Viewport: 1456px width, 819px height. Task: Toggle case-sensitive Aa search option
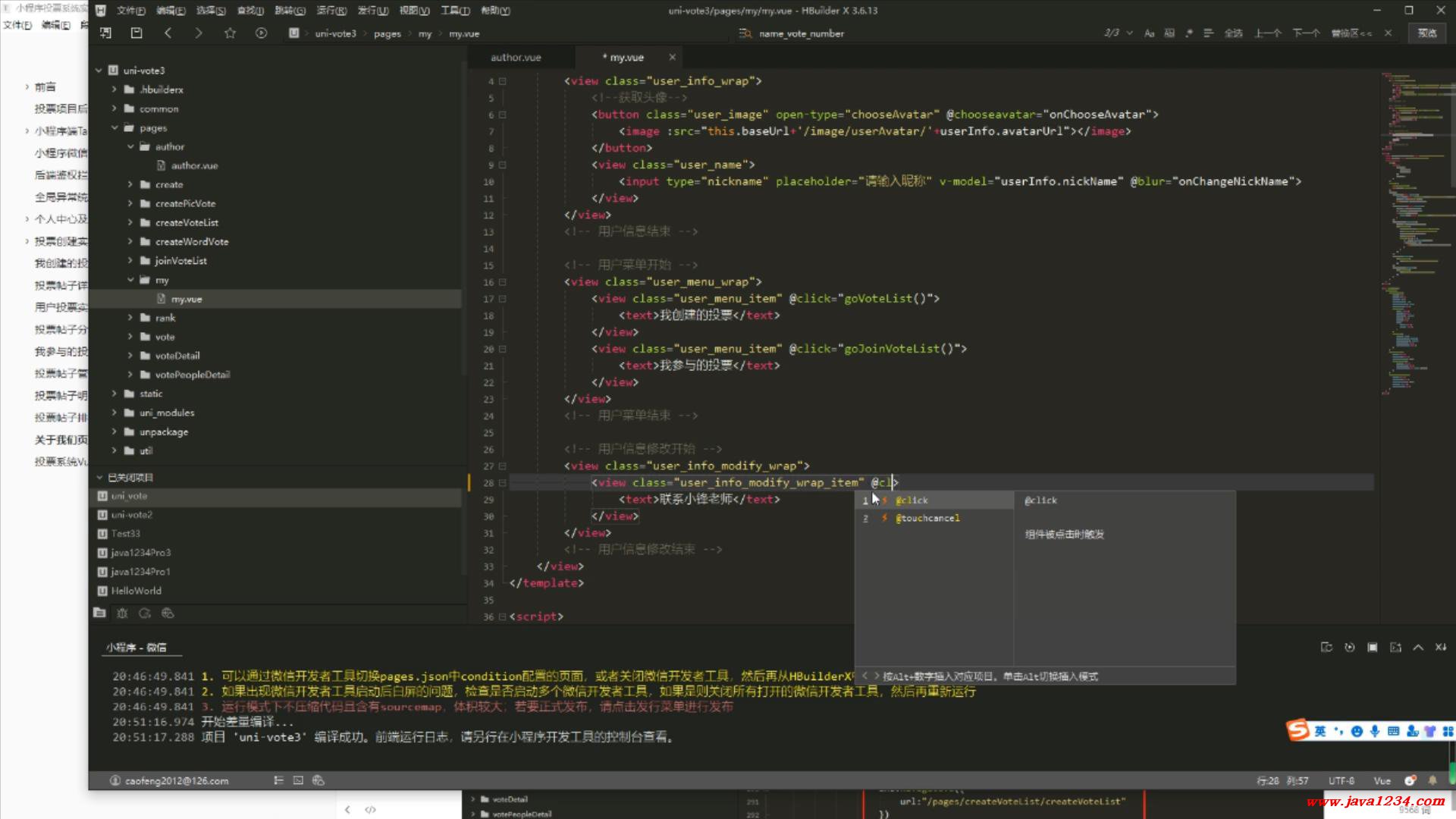coord(1149,33)
